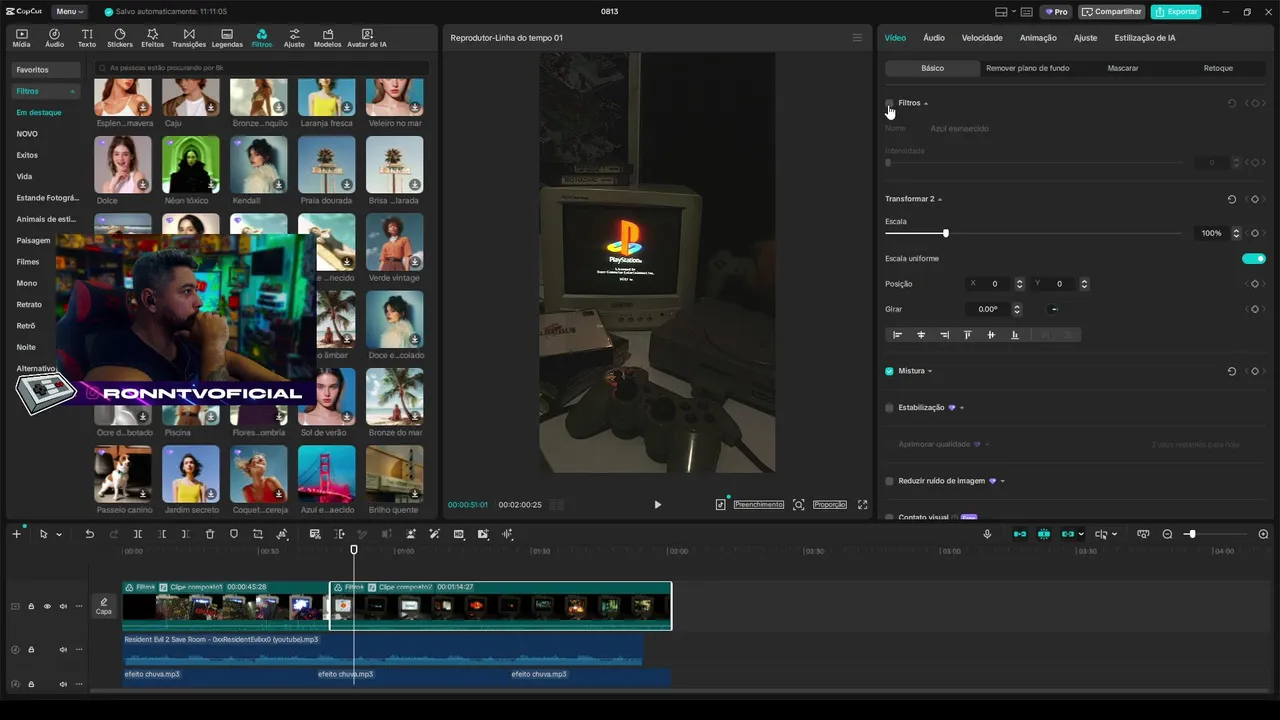Uncheck the Mistura checkbox
This screenshot has height=720, width=1280.
click(889, 371)
